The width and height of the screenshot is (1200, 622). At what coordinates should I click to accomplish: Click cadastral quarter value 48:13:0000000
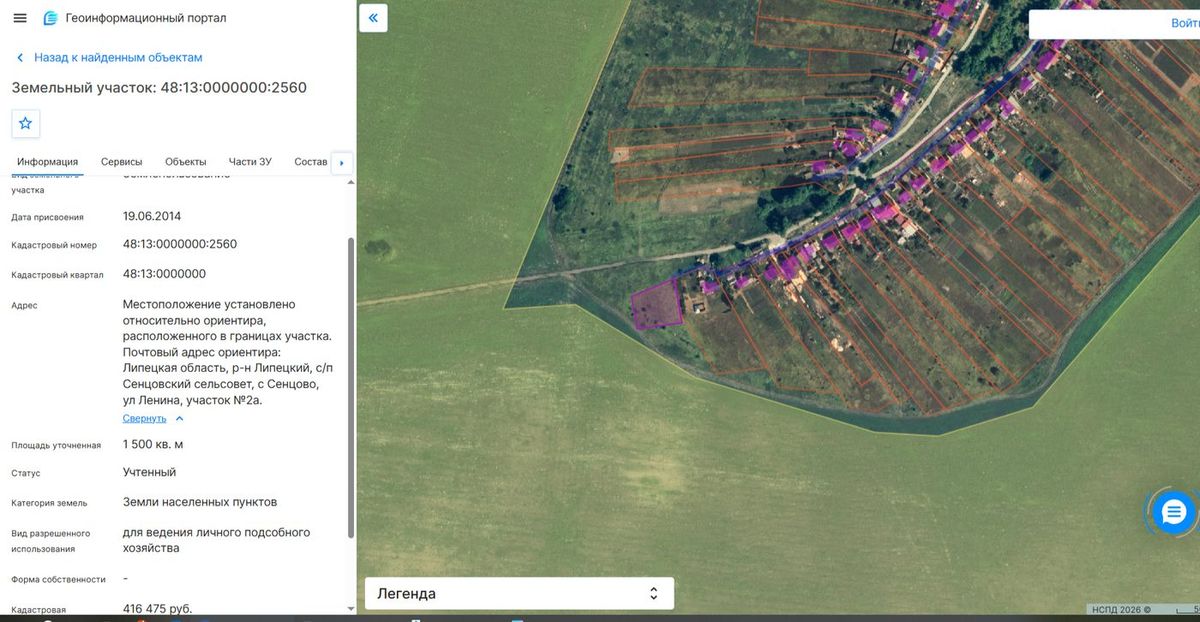pyautogui.click(x=164, y=274)
